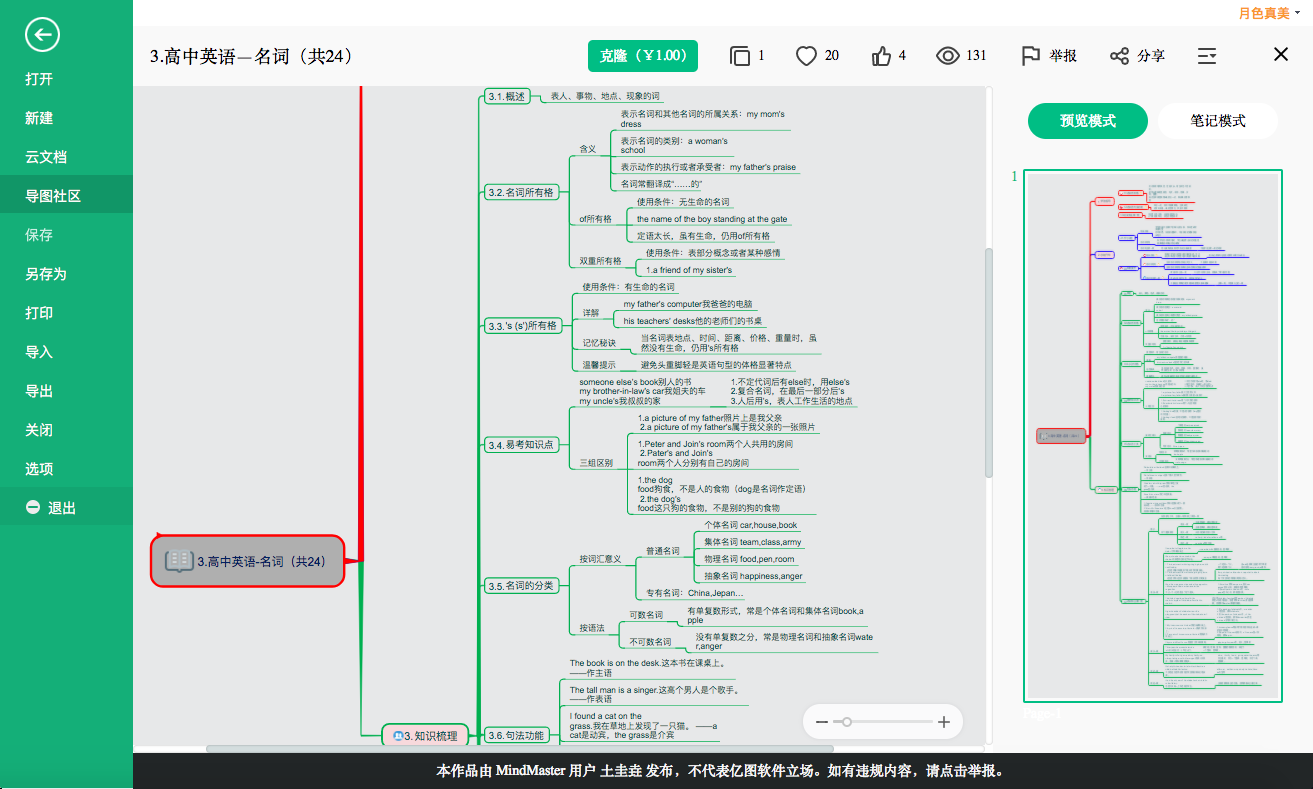Select the 3.1.概述 node
This screenshot has height=789, width=1313.
(508, 96)
